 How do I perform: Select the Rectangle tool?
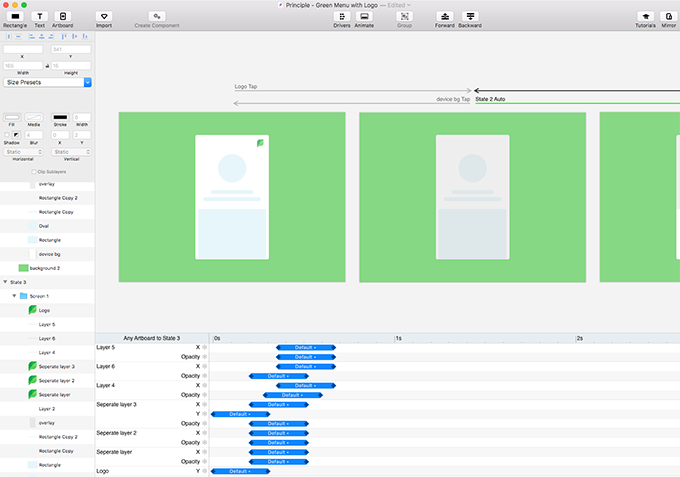pos(14,17)
